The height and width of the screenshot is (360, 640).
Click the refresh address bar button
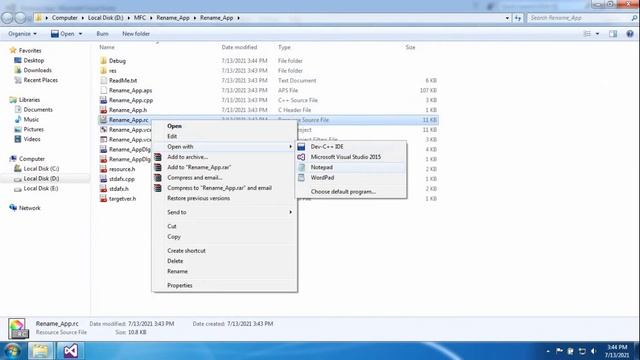tap(518, 18)
